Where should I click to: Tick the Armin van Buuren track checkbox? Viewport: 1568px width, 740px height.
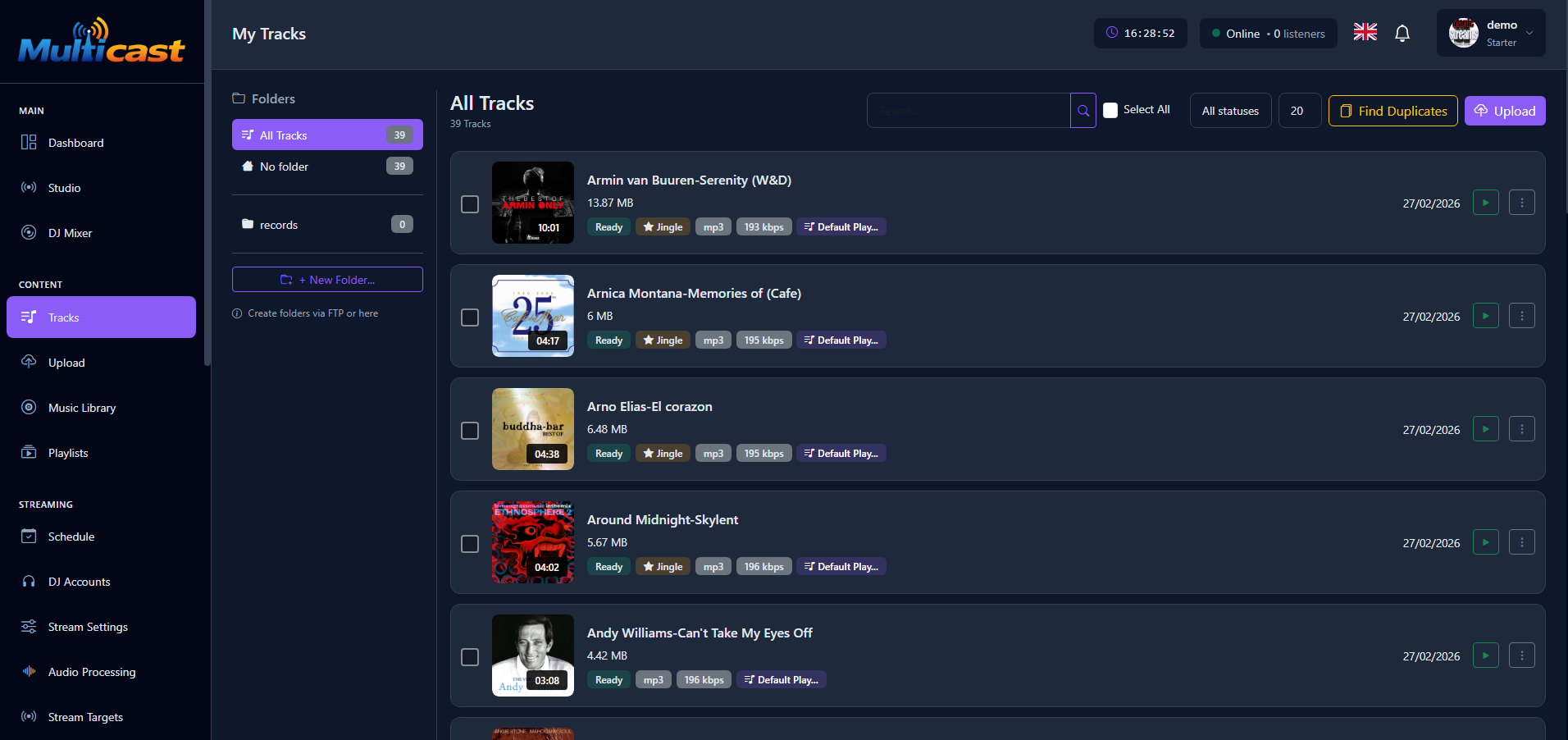point(470,204)
